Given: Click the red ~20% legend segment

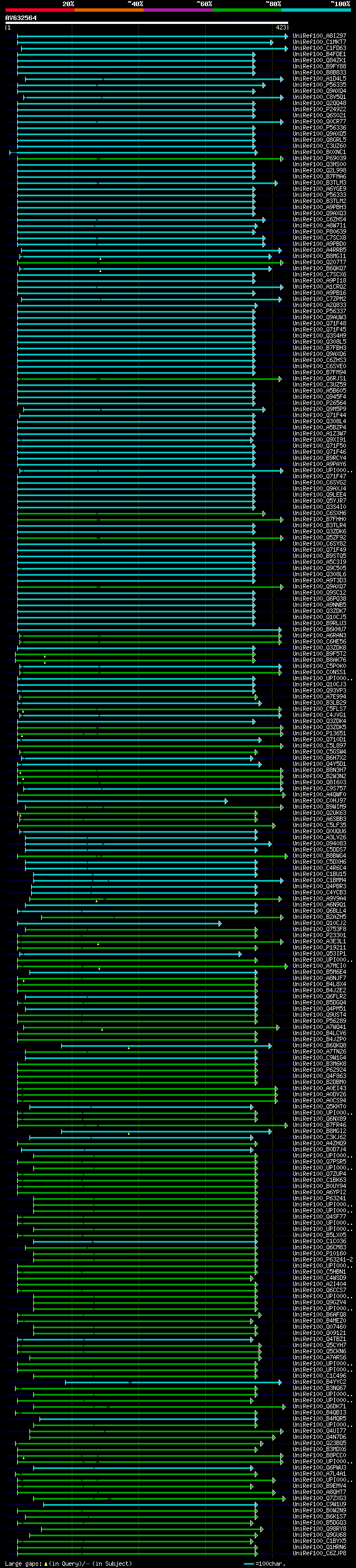Looking at the screenshot, I should tap(39, 10).
